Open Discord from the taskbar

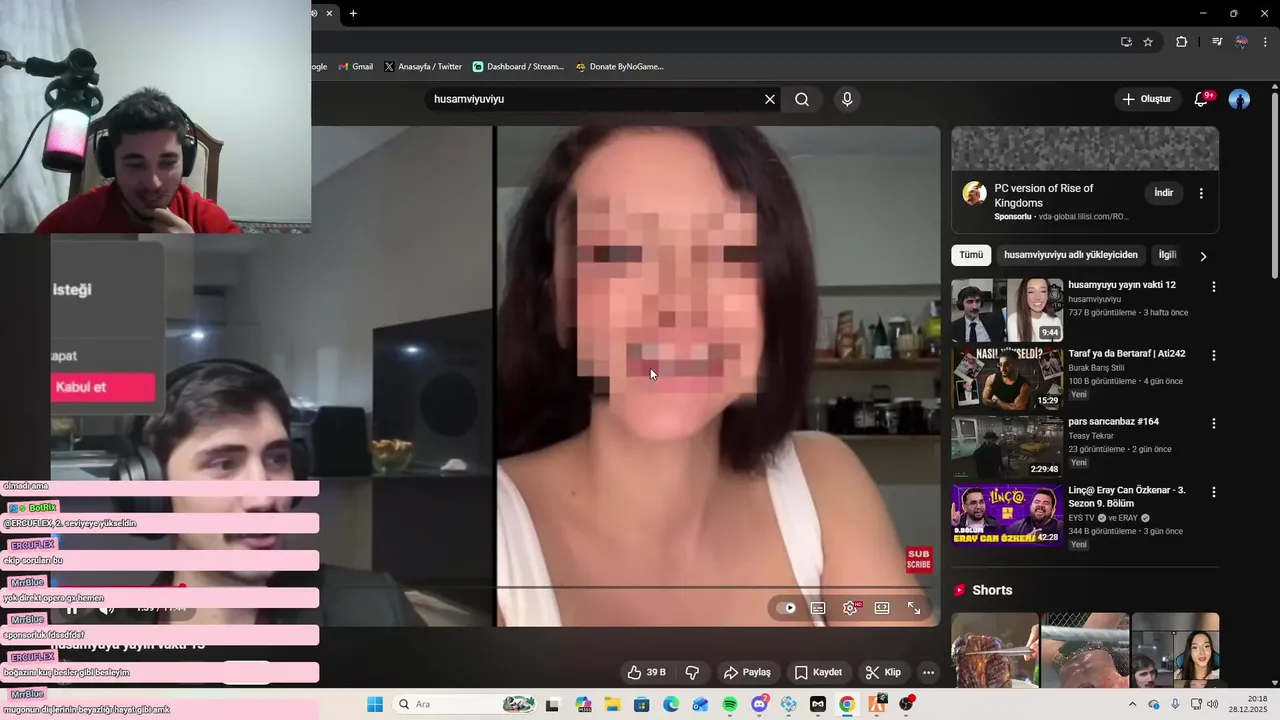tap(759, 704)
